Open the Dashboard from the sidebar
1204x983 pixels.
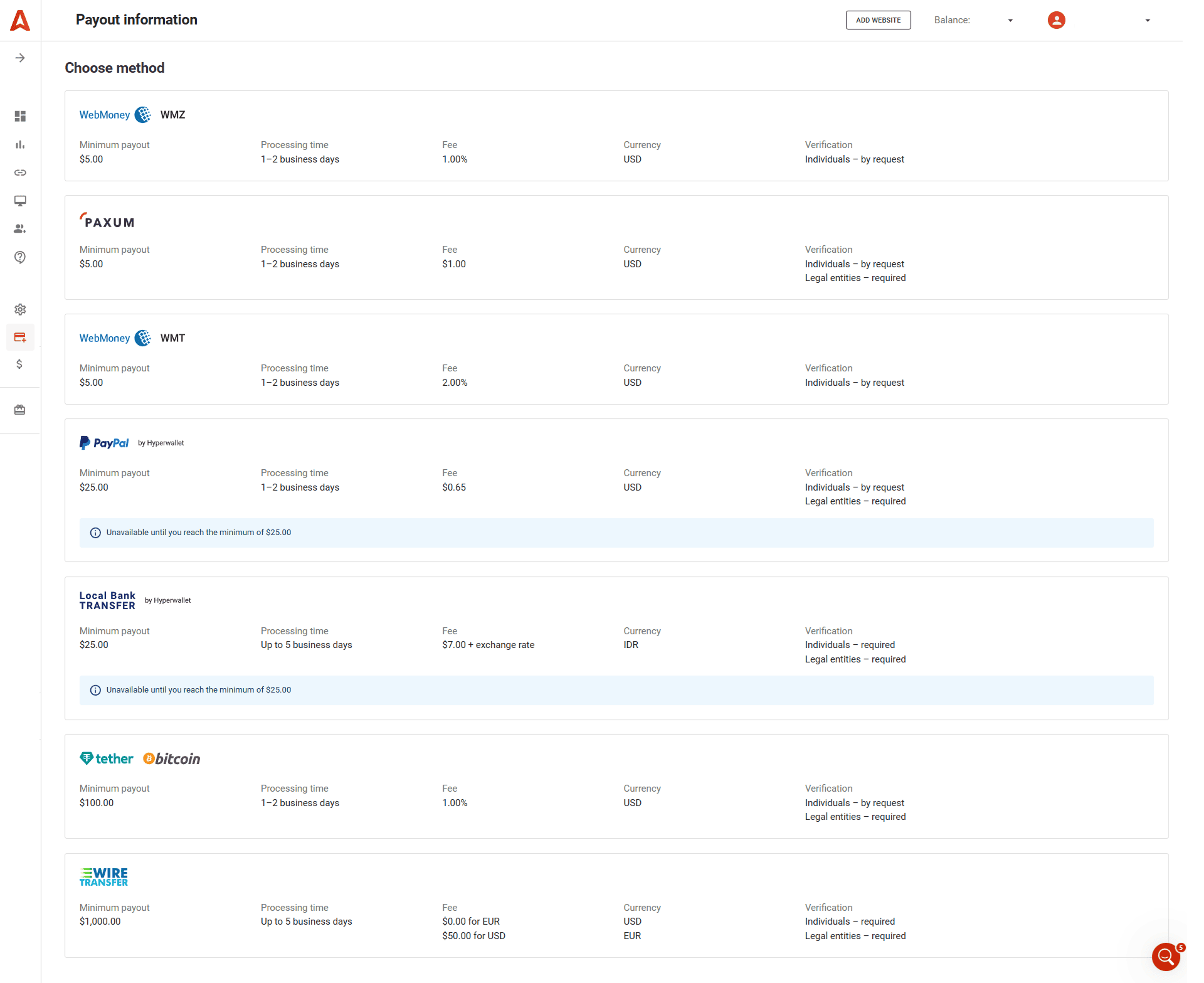20,117
